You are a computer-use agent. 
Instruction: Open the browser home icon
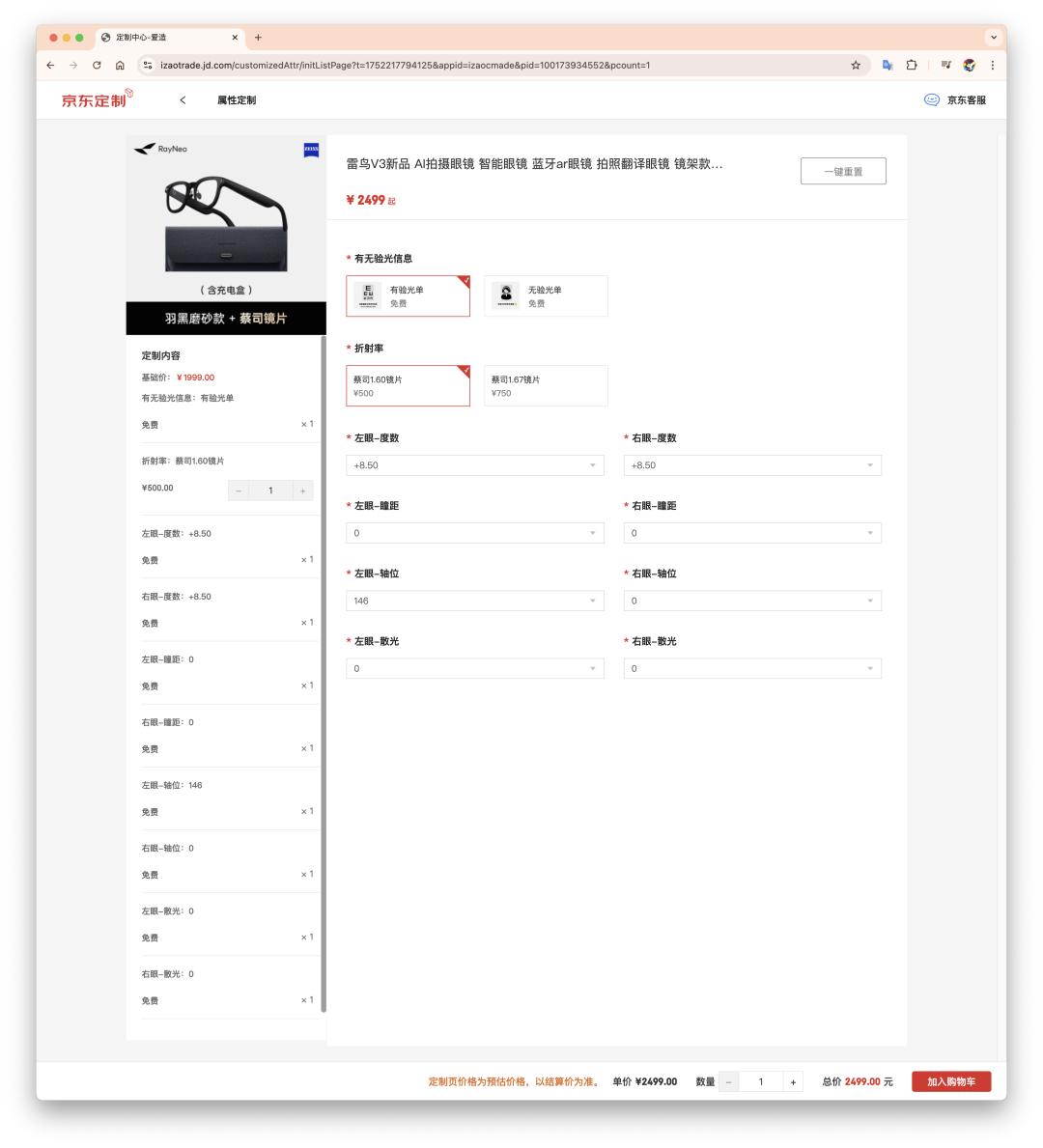tap(120, 65)
